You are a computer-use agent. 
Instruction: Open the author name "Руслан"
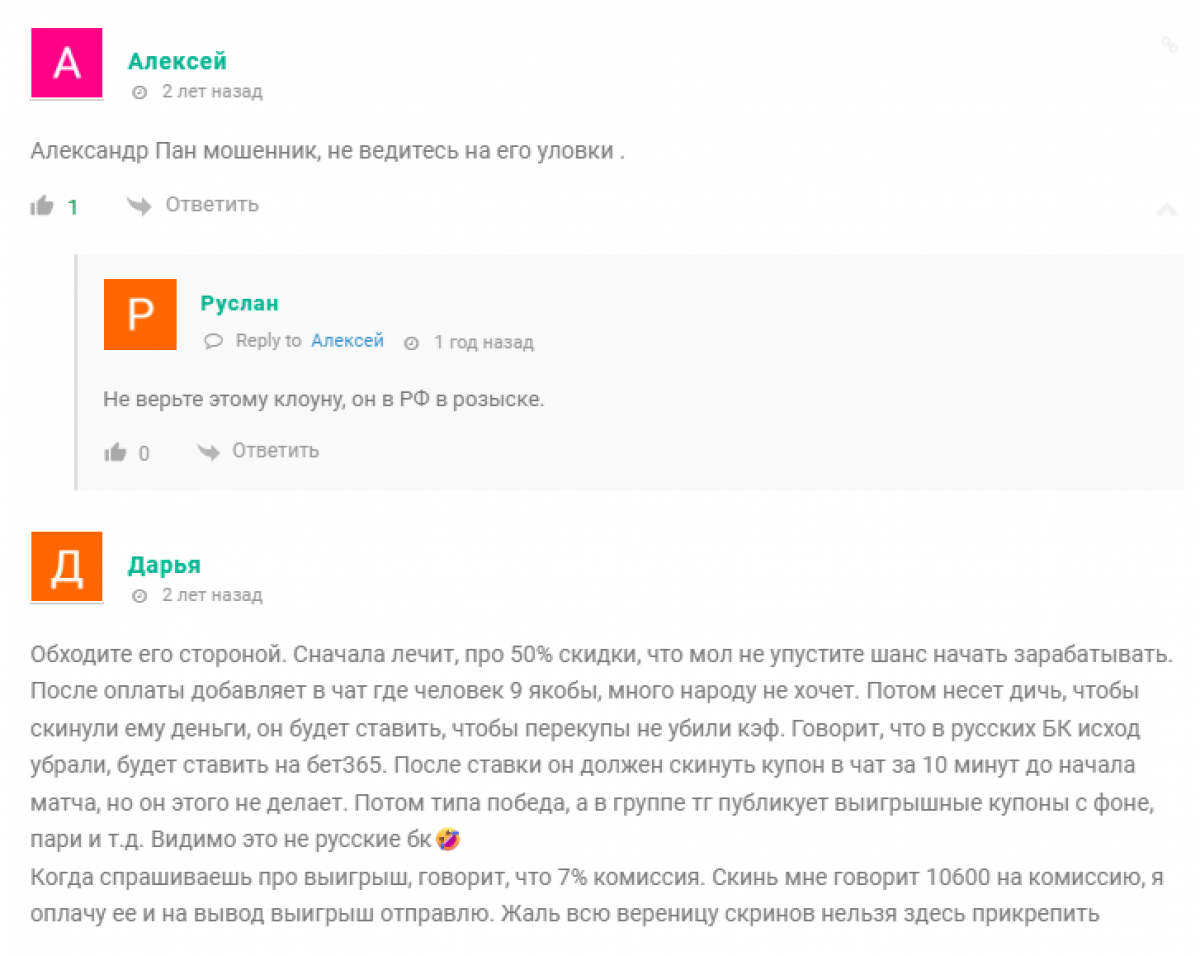click(x=239, y=303)
